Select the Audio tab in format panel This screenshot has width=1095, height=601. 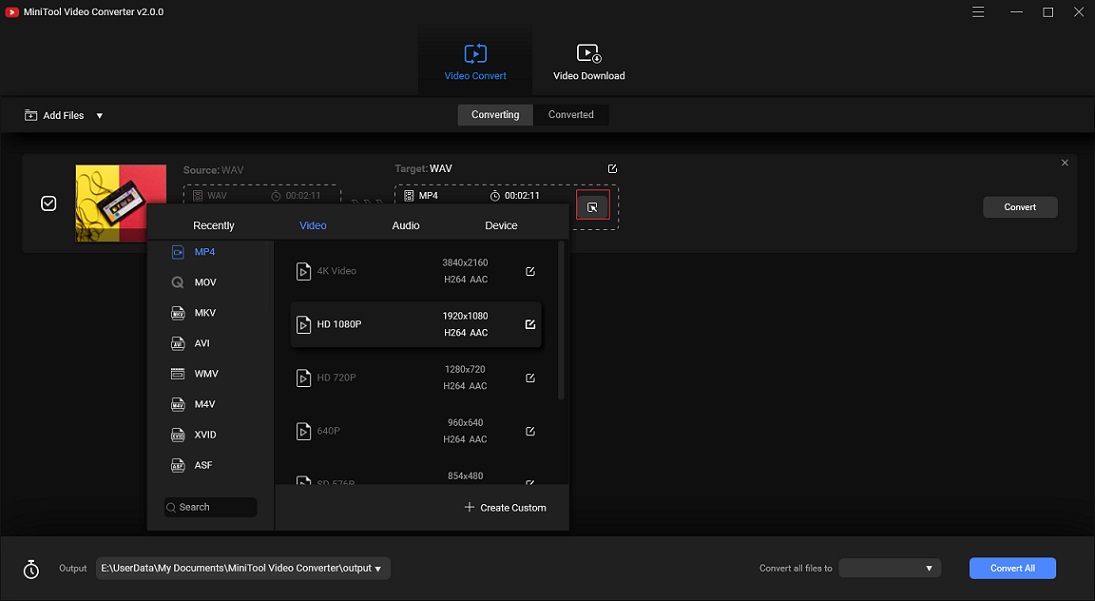coord(406,225)
